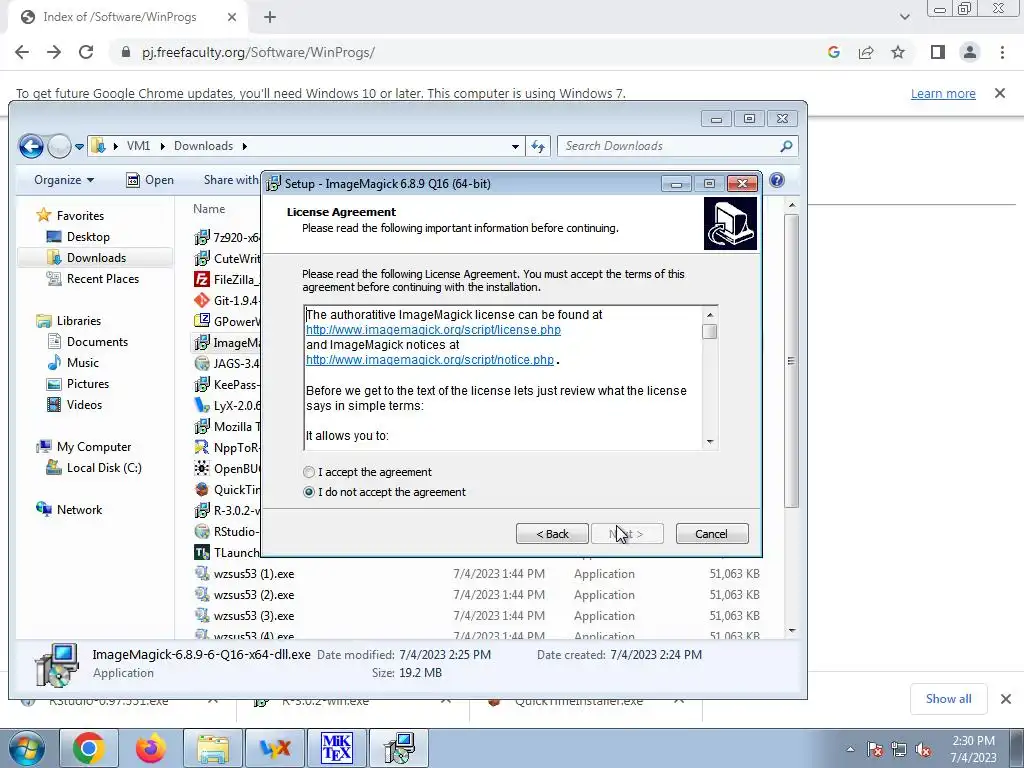Click VM1 in address breadcrumb
The width and height of the screenshot is (1024, 768).
click(x=138, y=146)
